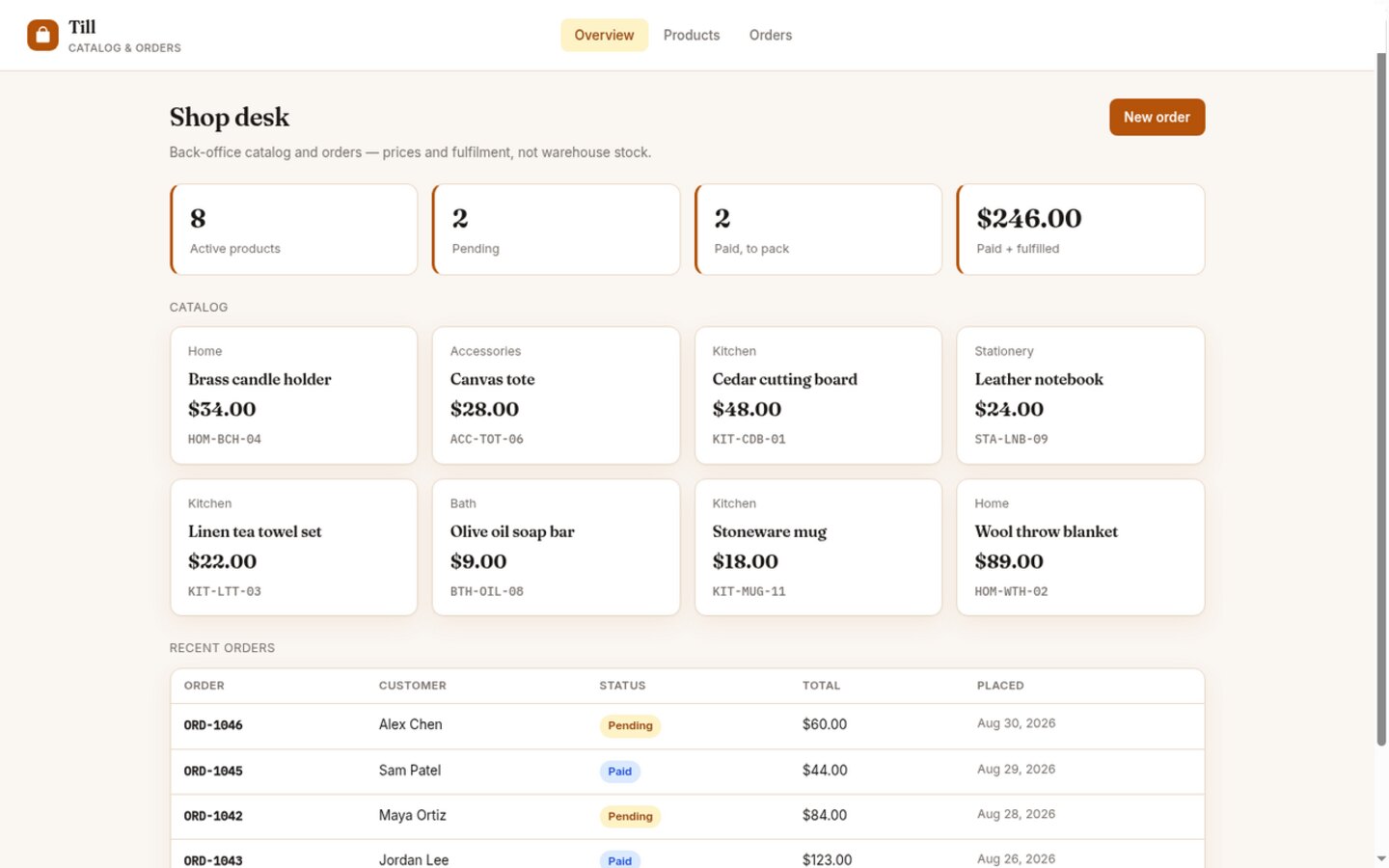The image size is (1389, 868).
Task: Select the Canvas tote product card
Action: [557, 395]
